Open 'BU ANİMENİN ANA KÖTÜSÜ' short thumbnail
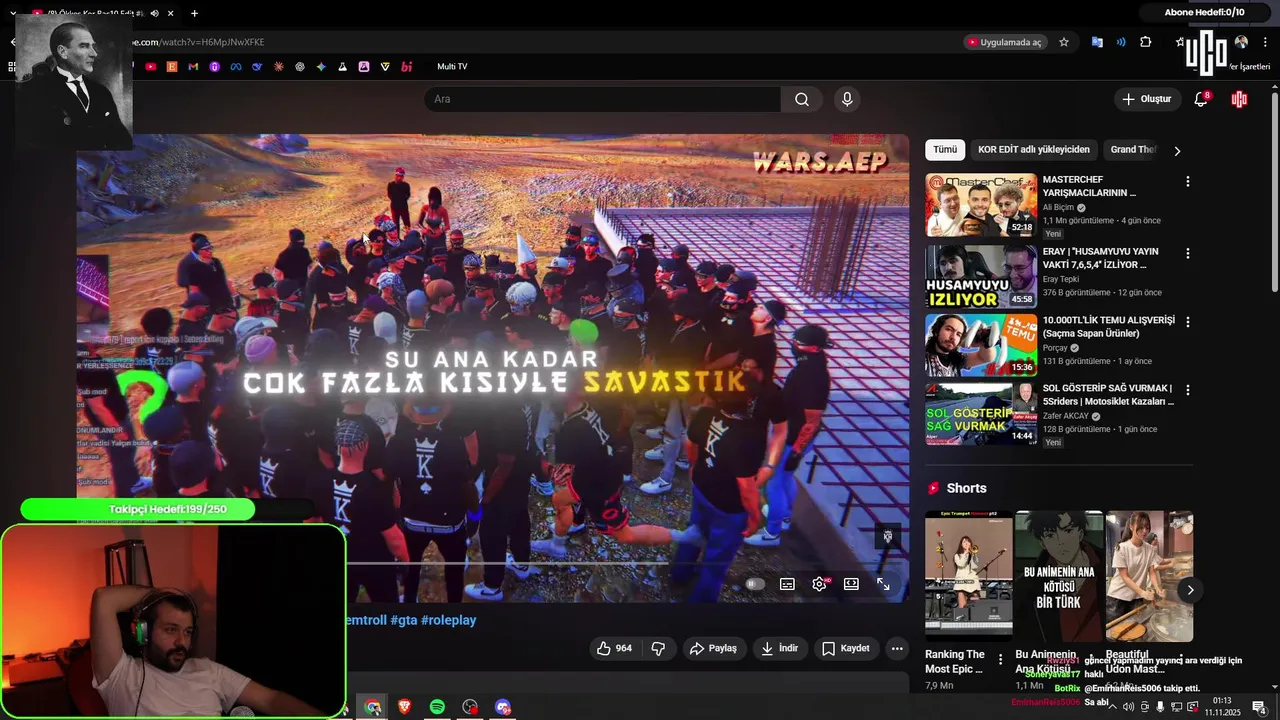The height and width of the screenshot is (720, 1280). click(x=1059, y=576)
